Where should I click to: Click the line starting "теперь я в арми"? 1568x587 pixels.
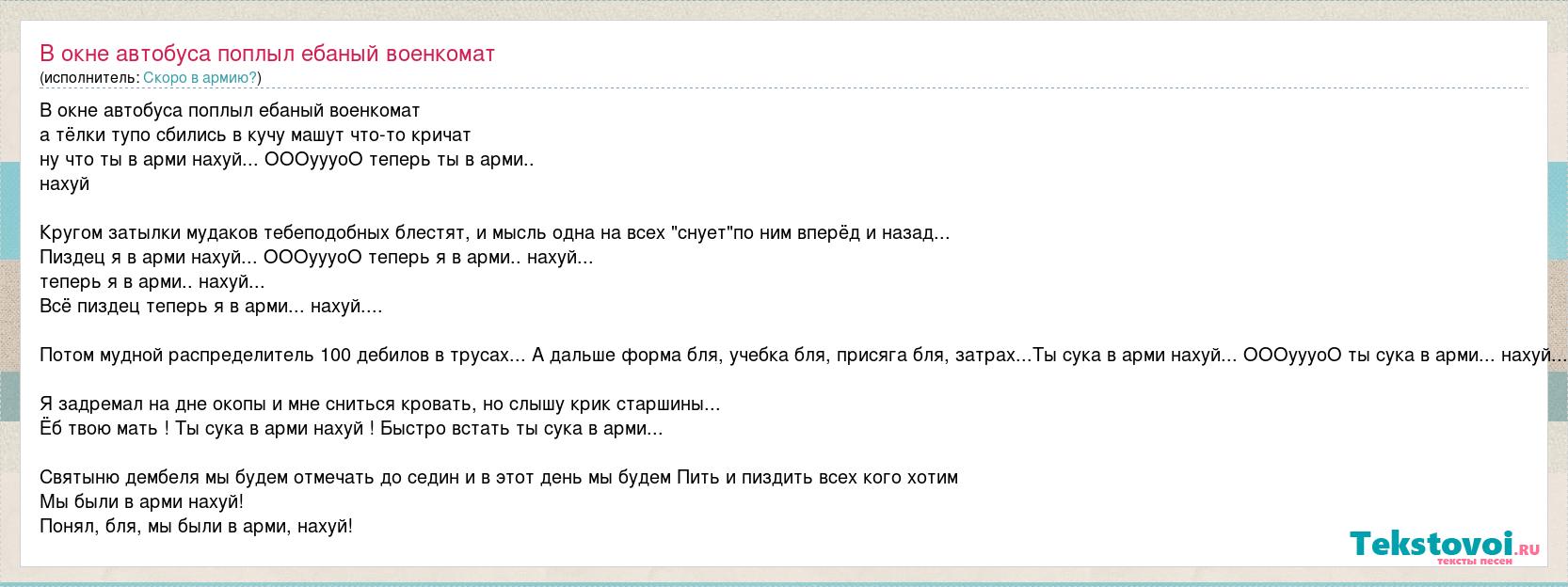point(152,281)
